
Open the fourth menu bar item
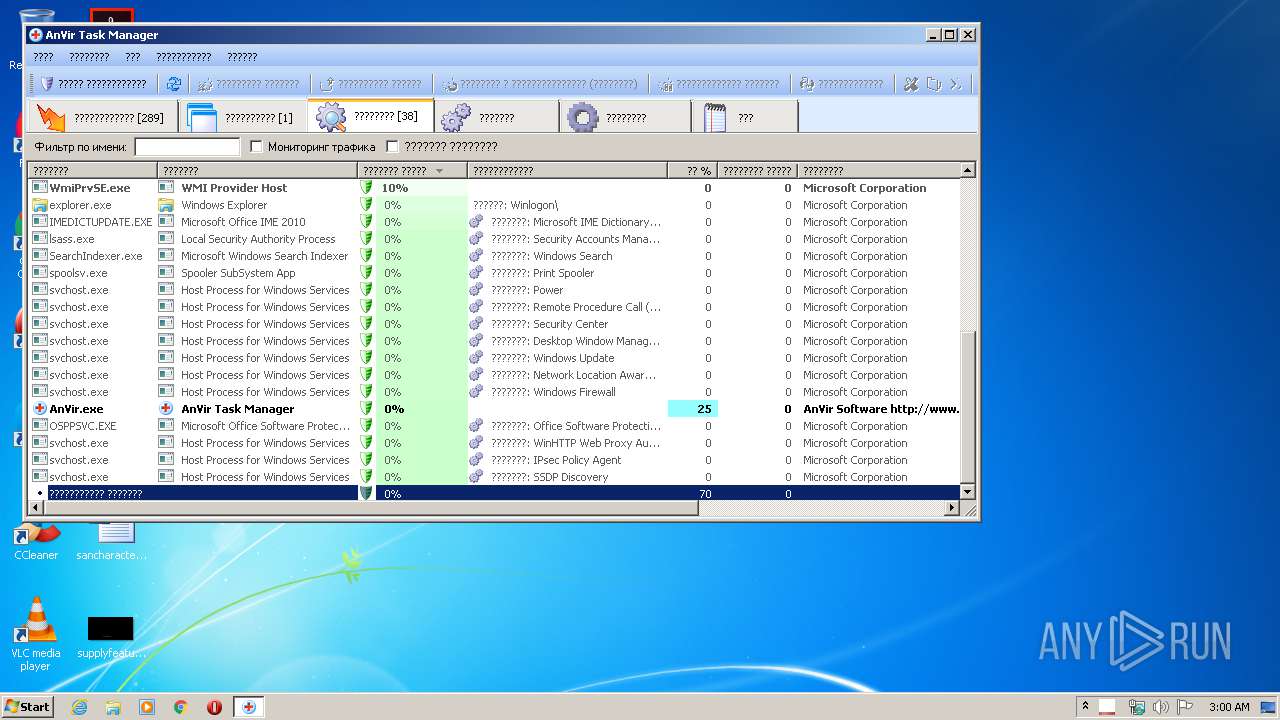point(183,57)
